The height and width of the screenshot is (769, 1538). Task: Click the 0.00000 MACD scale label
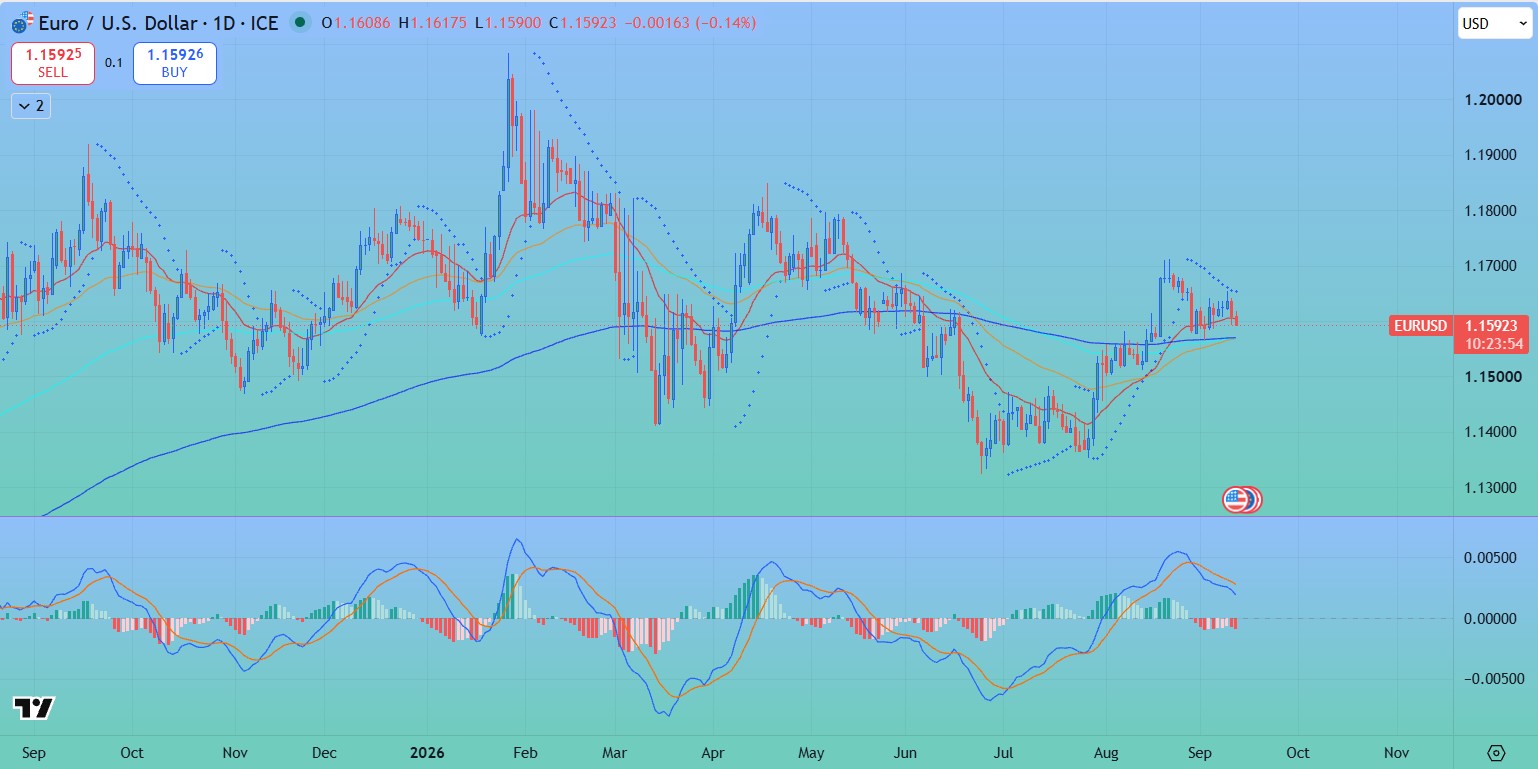point(1493,618)
